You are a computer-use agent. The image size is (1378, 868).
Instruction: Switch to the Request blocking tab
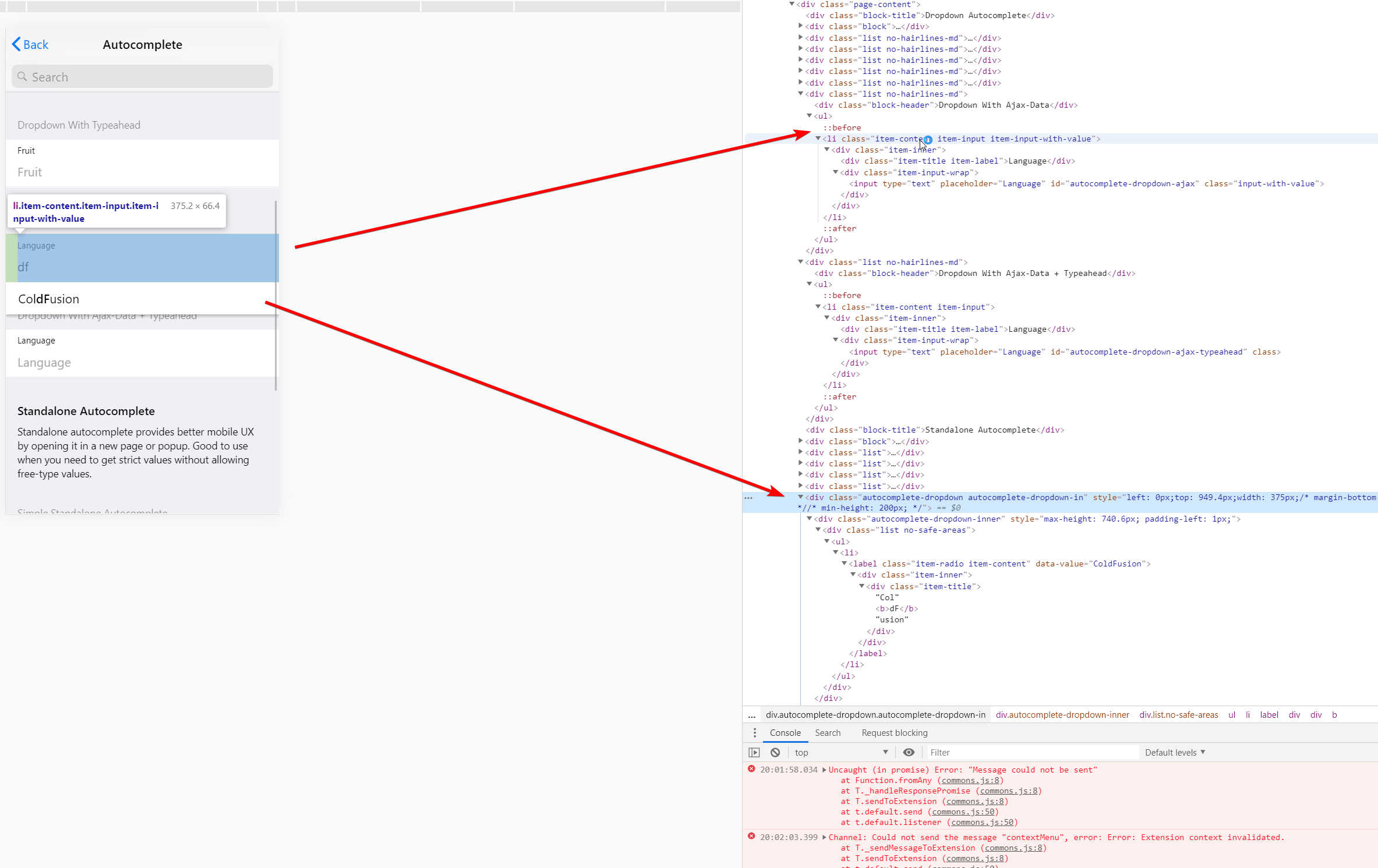click(894, 732)
